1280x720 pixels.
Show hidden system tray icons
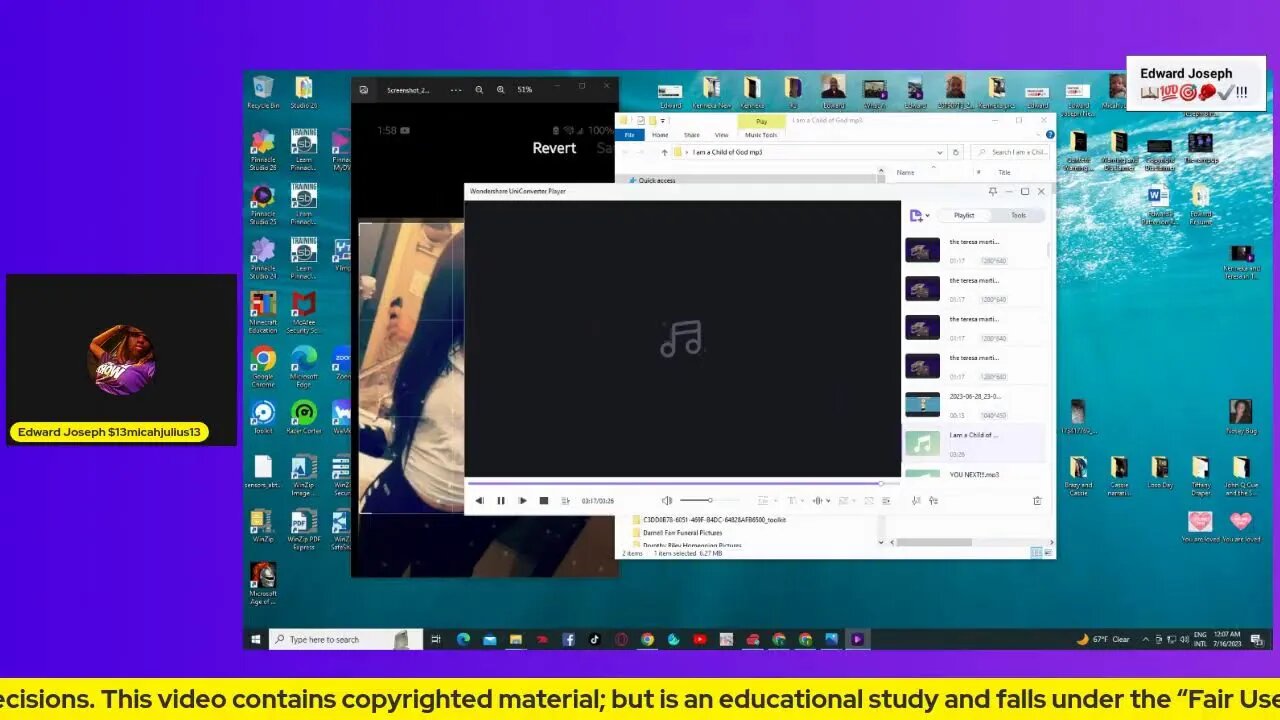pos(1148,639)
